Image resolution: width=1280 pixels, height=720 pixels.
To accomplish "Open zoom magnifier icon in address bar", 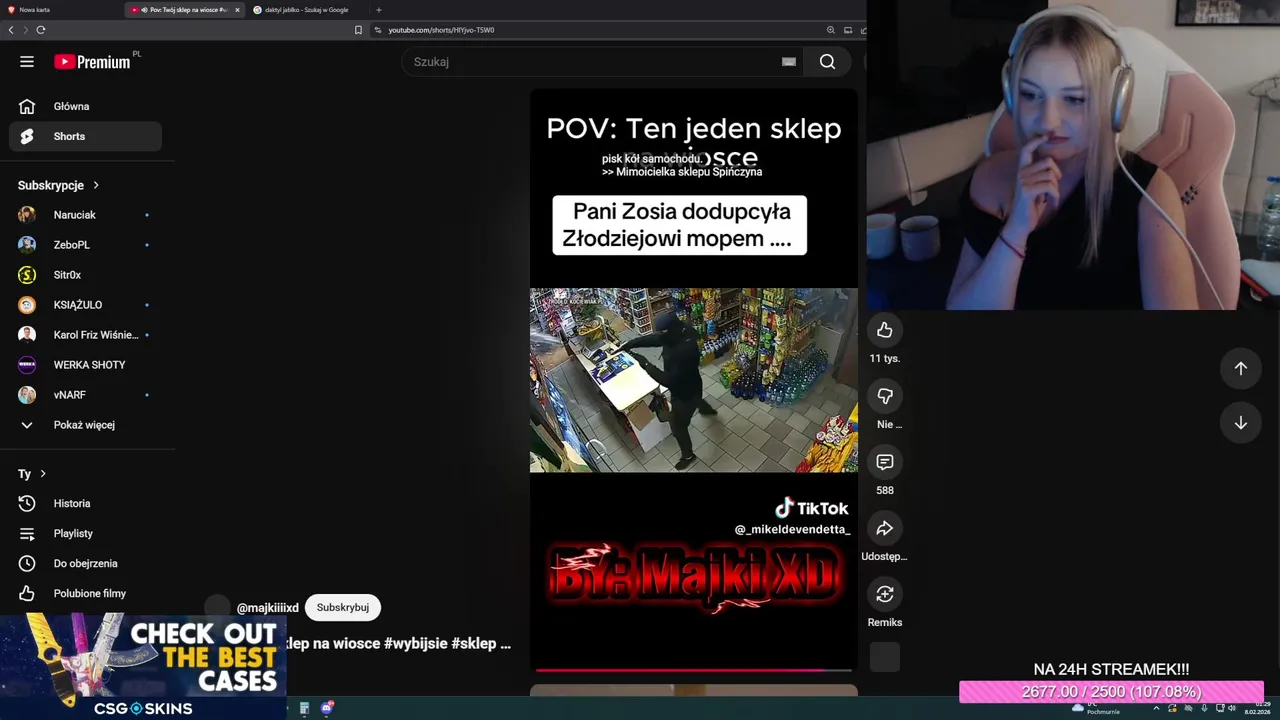I will [831, 30].
